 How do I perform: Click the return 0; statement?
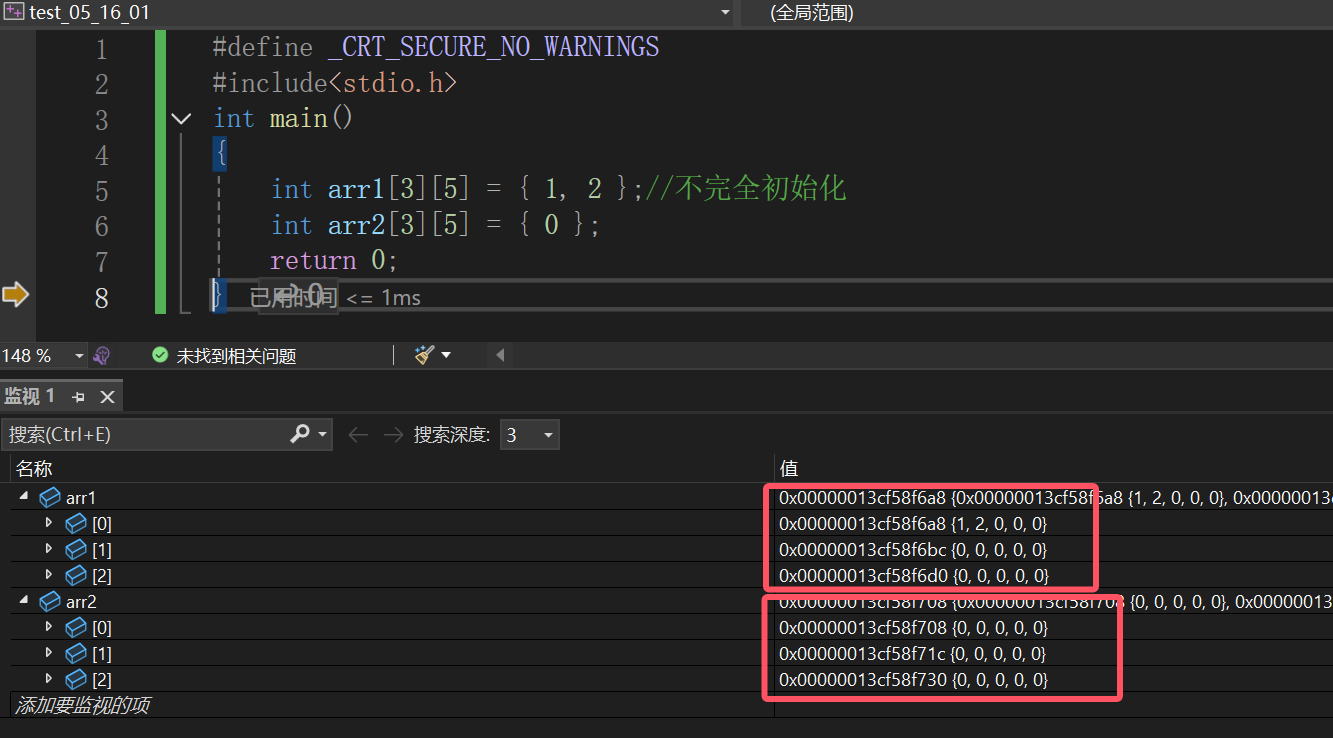(x=334, y=261)
